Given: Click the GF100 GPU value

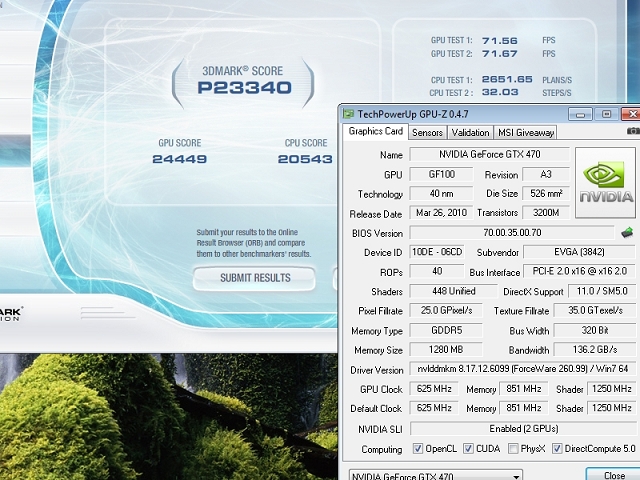Looking at the screenshot, I should point(441,174).
